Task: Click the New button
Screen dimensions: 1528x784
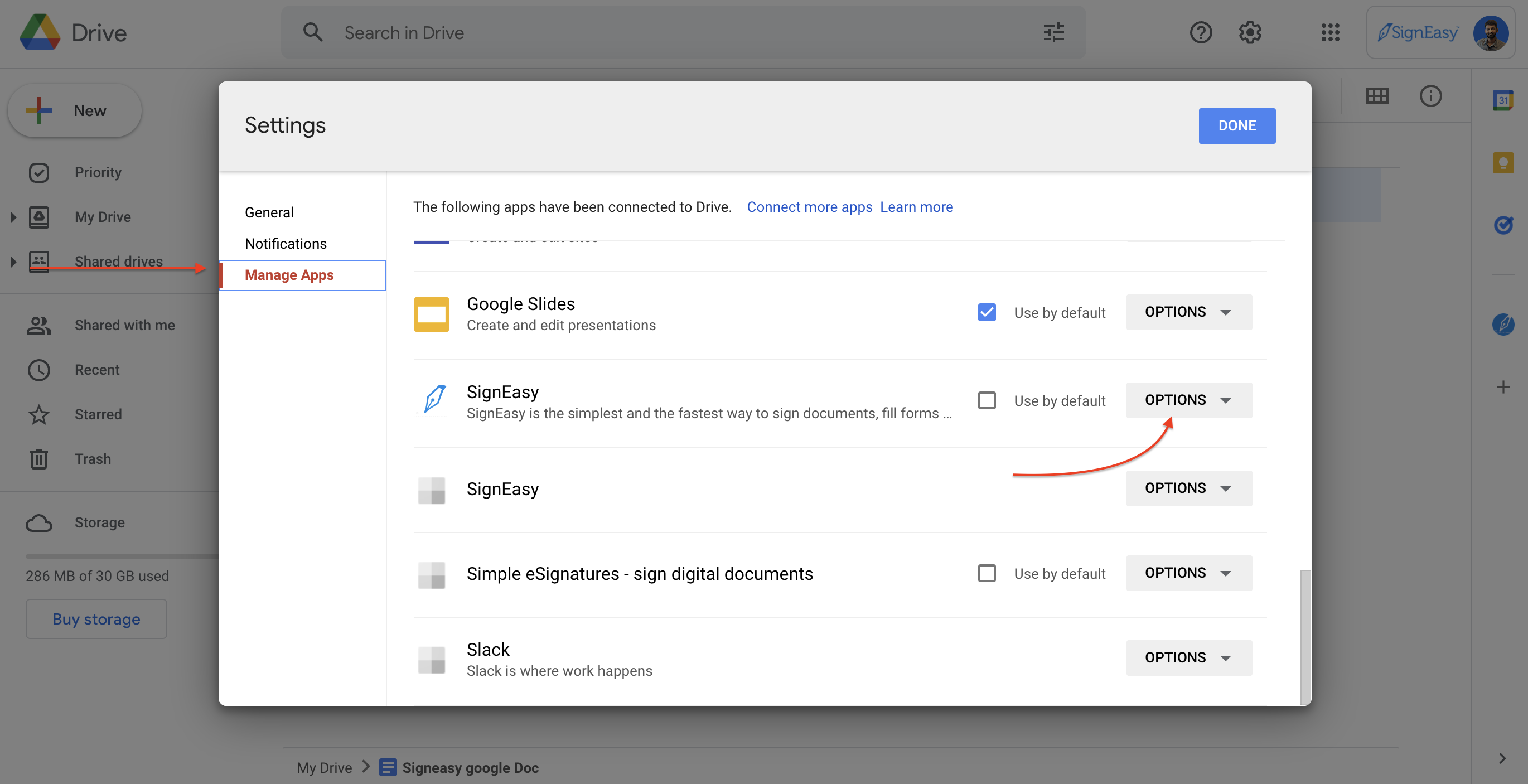Action: click(75, 110)
